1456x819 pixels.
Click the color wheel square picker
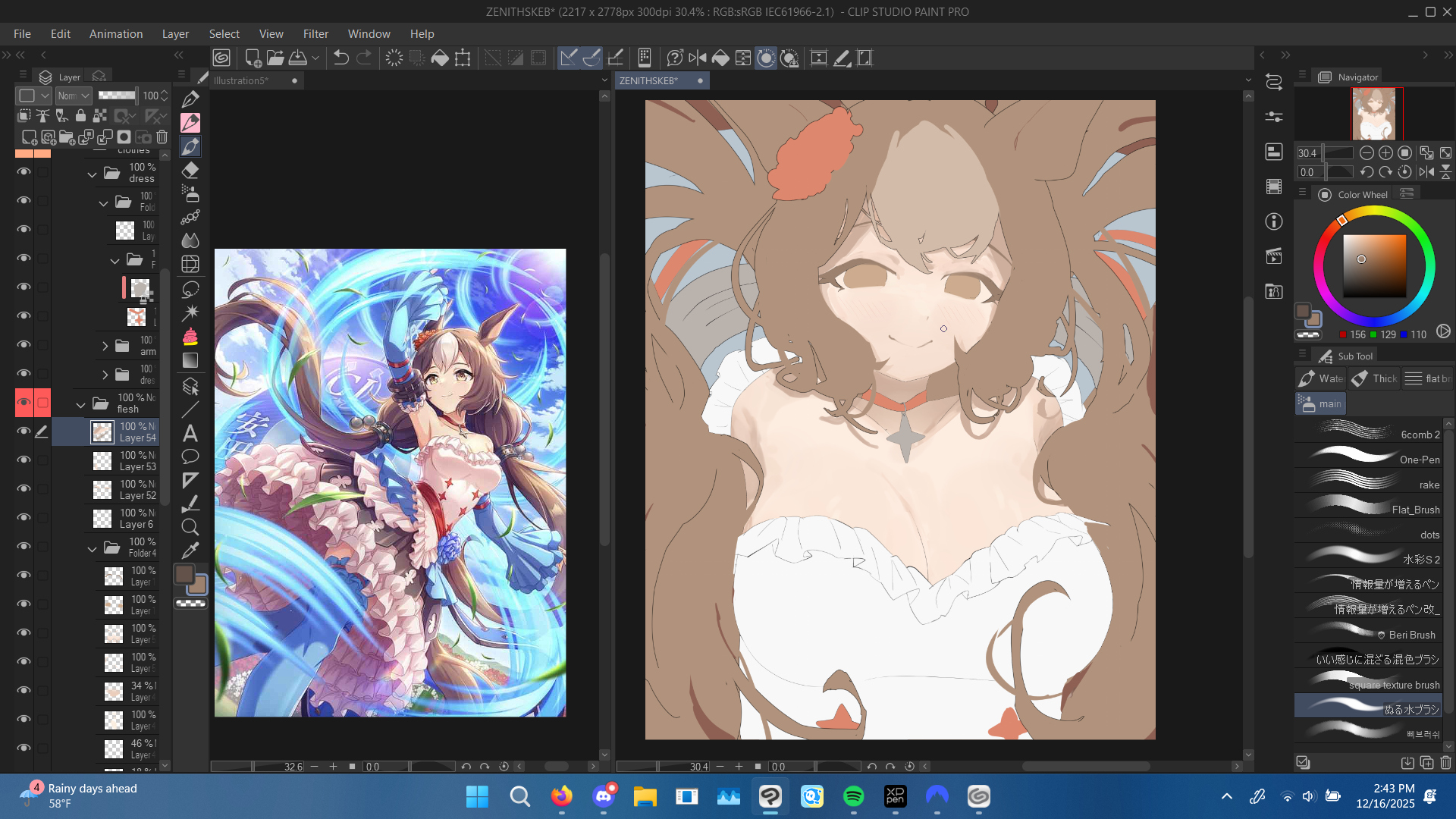point(1374,265)
